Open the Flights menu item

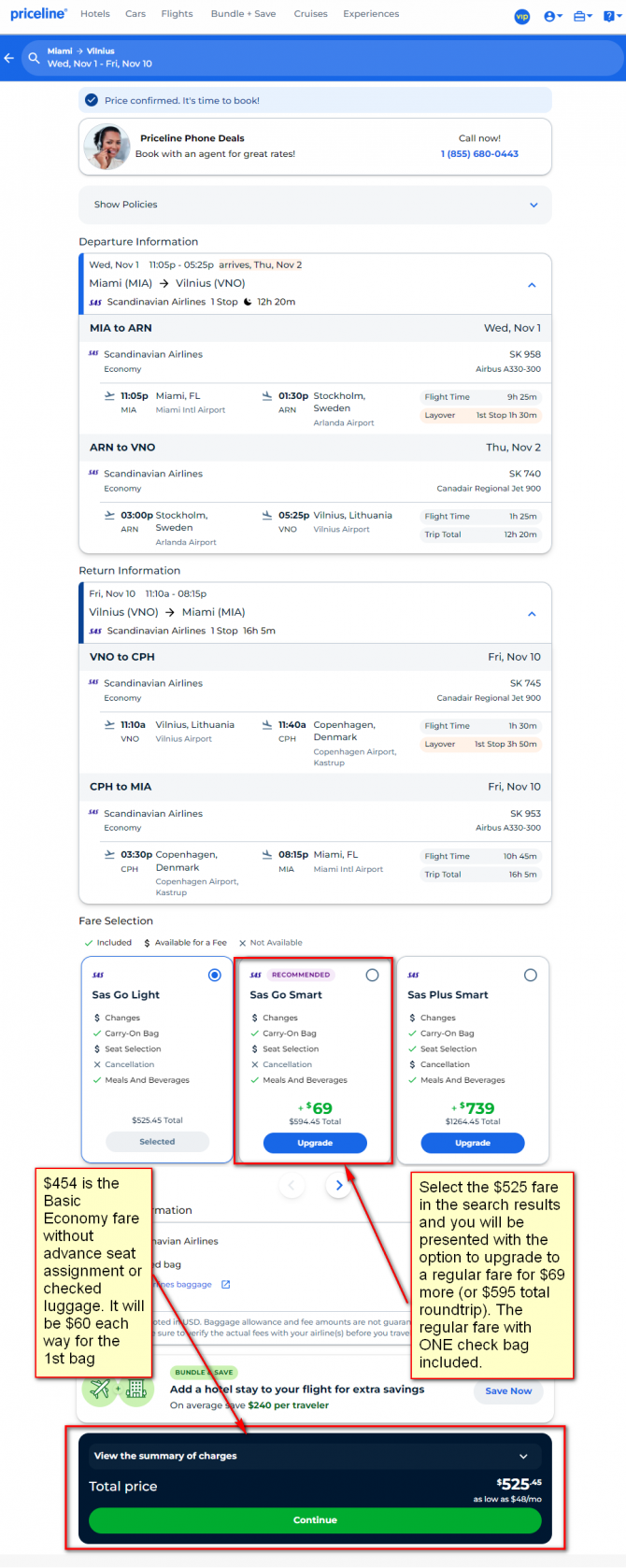pyautogui.click(x=177, y=14)
